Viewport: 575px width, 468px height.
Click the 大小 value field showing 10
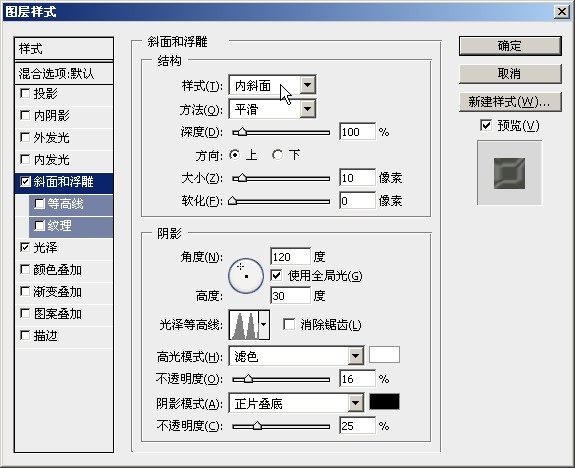coord(358,178)
